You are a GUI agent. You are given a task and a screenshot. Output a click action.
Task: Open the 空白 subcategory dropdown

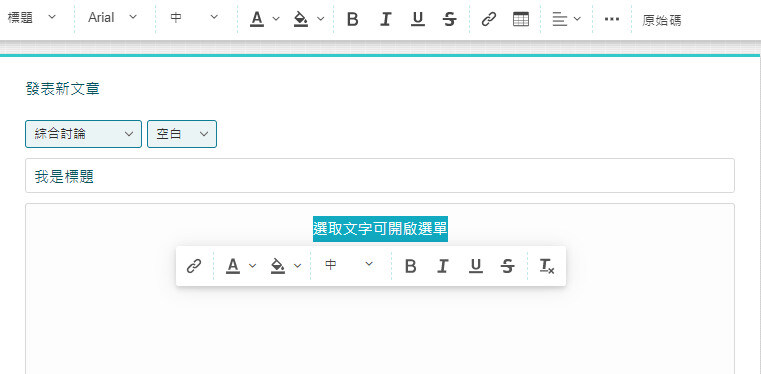pyautogui.click(x=182, y=134)
